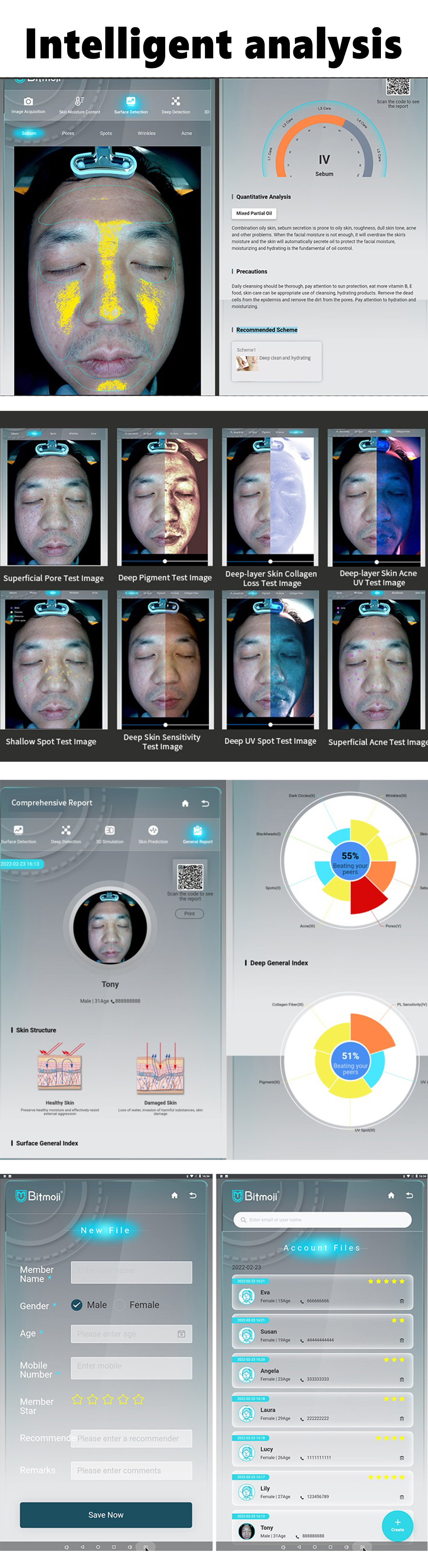Image resolution: width=428 pixels, height=1568 pixels.
Task: Click home icon in Comprehensive Report header
Action: (x=185, y=803)
